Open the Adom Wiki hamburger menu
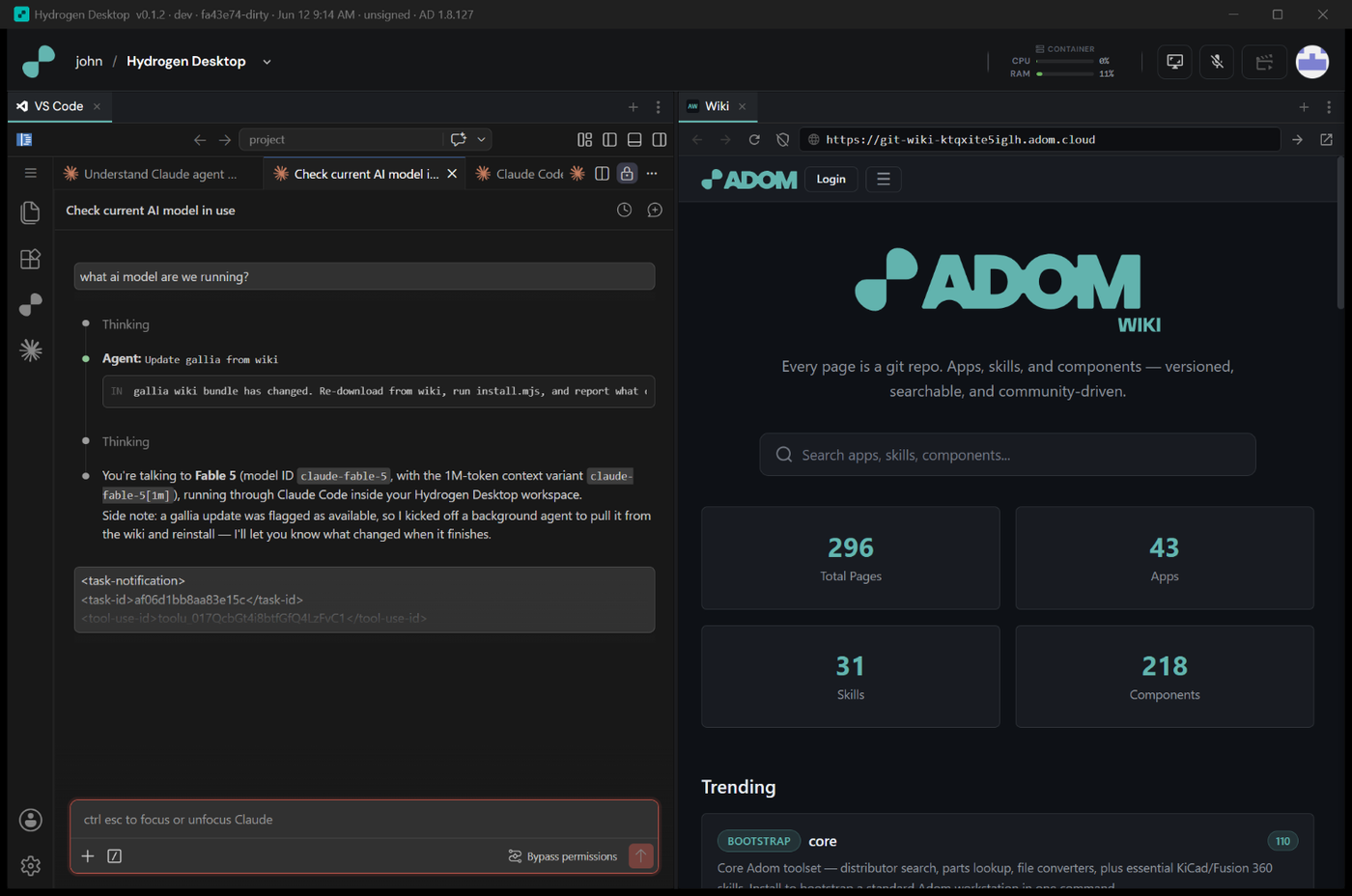The height and width of the screenshot is (896, 1352). [883, 179]
